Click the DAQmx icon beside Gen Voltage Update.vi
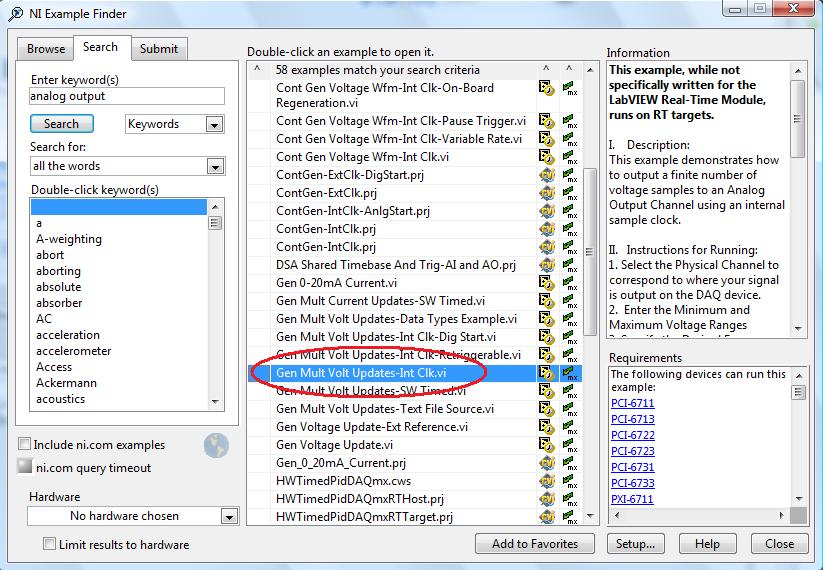 [569, 445]
